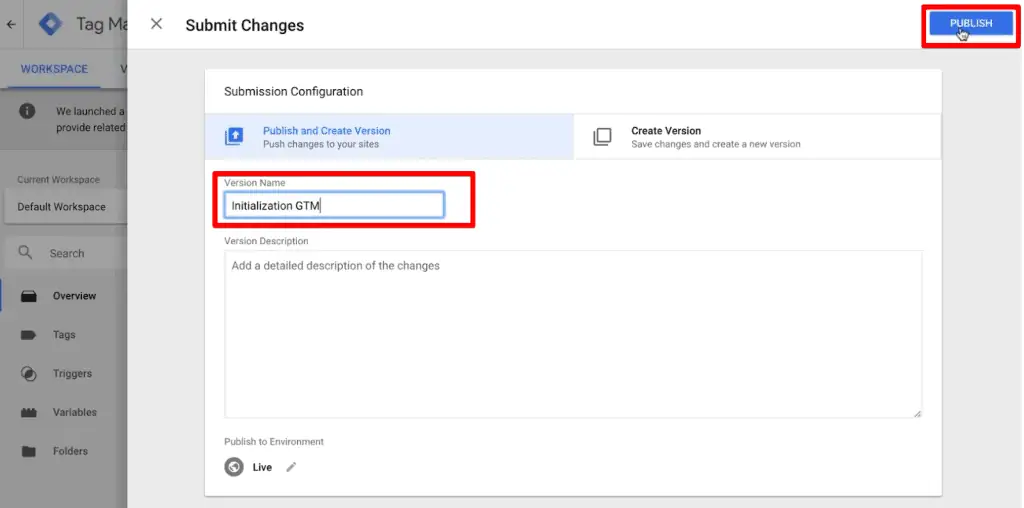Open the Default Workspace selector

point(64,207)
